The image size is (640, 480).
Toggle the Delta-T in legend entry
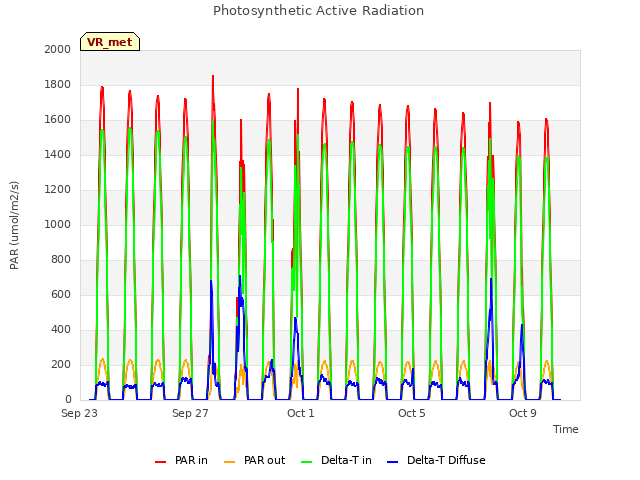(336, 460)
